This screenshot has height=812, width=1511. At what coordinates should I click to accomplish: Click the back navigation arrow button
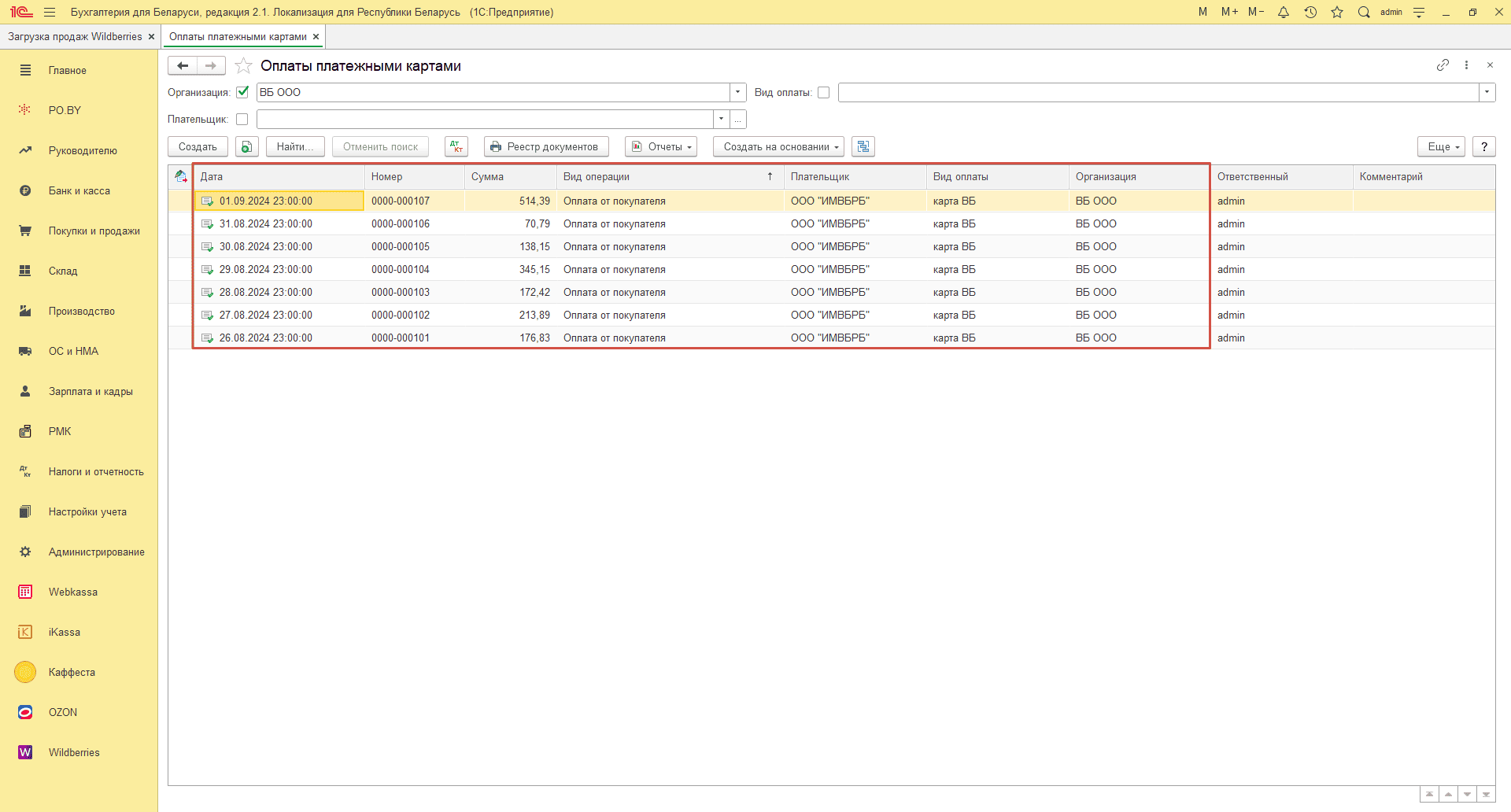click(x=183, y=66)
